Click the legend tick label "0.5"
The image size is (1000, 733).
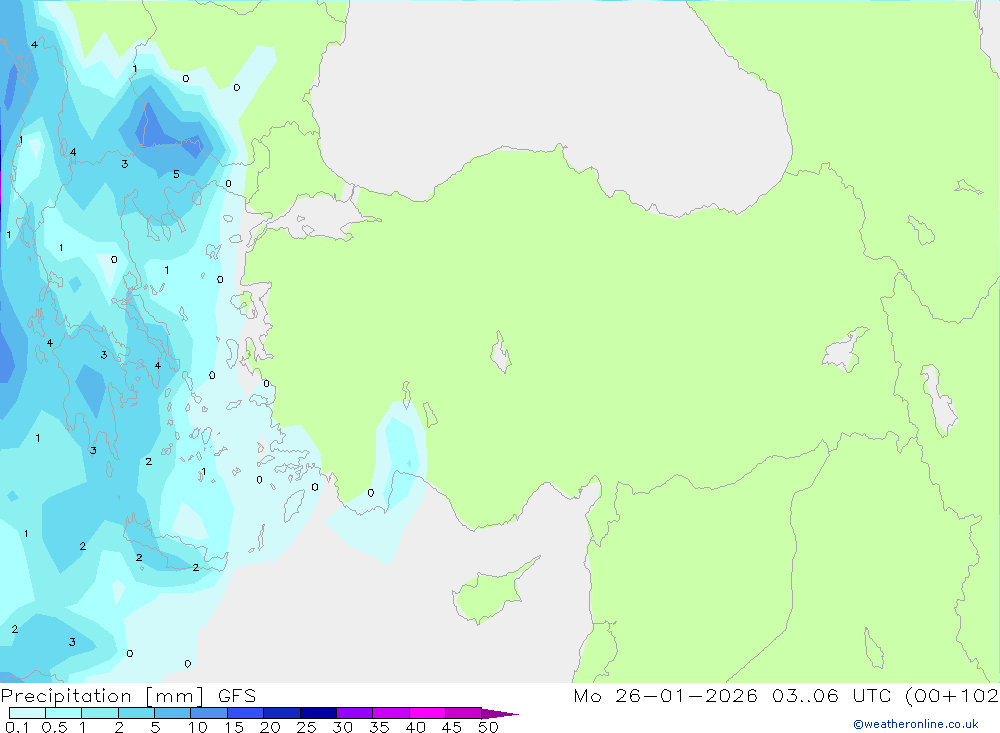tap(55, 727)
